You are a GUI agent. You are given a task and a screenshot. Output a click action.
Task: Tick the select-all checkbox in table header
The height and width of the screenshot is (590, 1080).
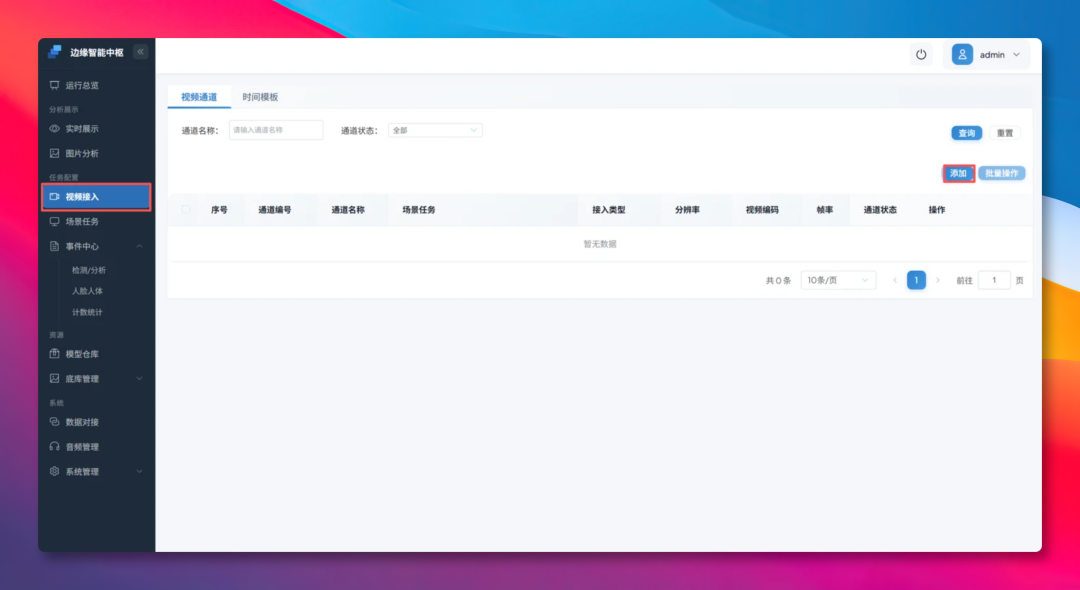tap(186, 209)
